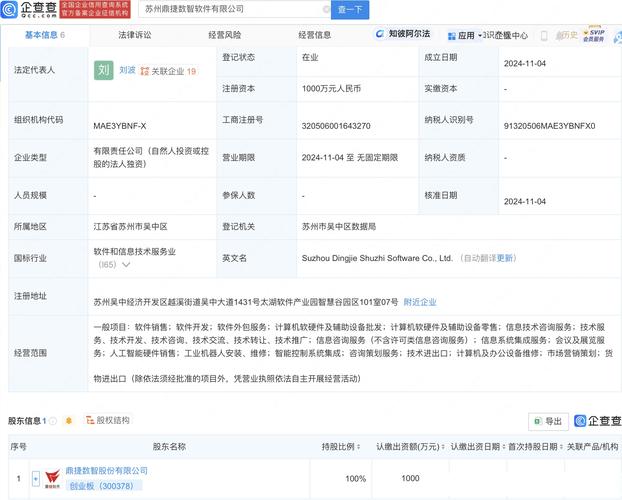The height and width of the screenshot is (500, 622).
Task: Click 苏州市吴中区数据局 registration authority
Action: click(x=339, y=227)
